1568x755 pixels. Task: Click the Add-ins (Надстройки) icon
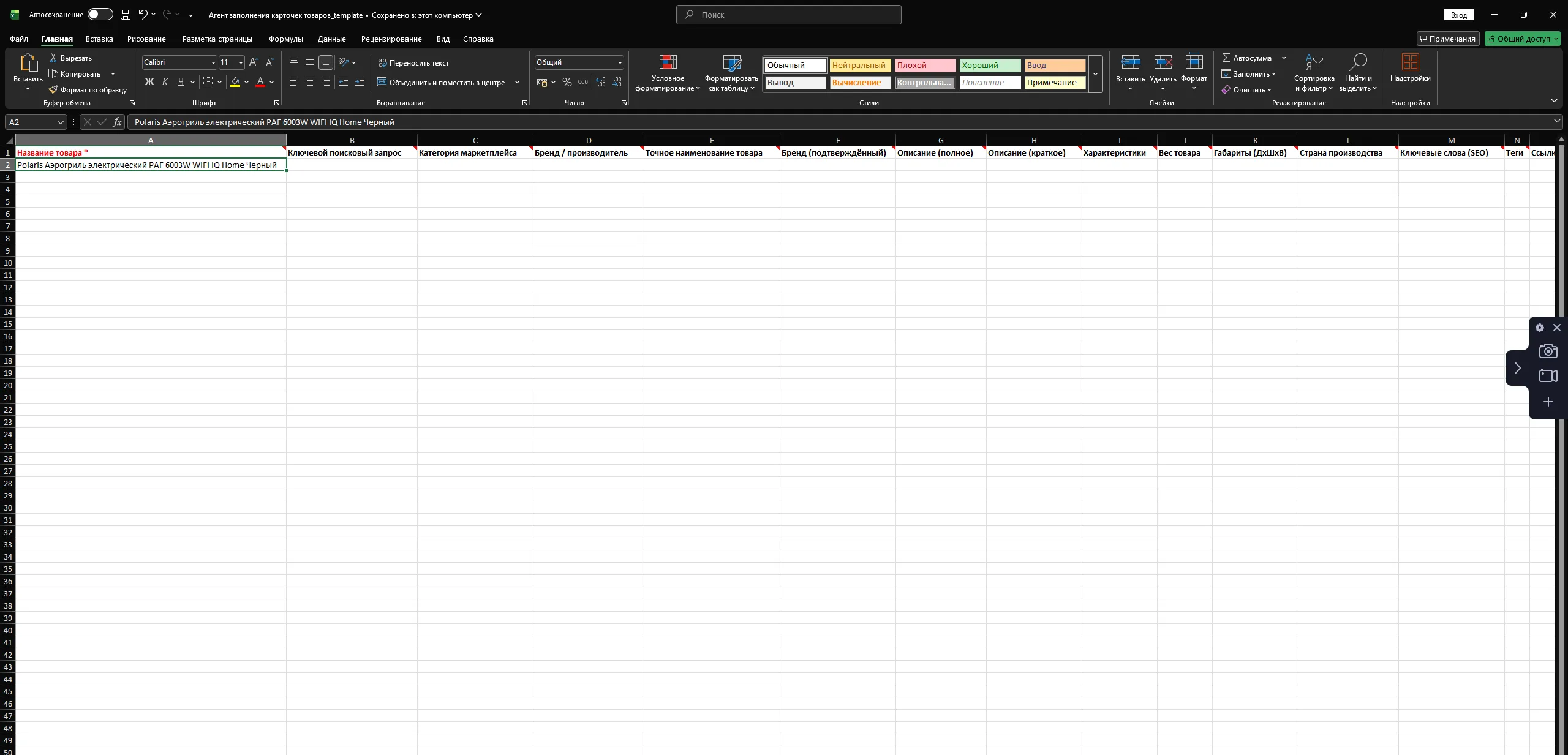(1410, 62)
